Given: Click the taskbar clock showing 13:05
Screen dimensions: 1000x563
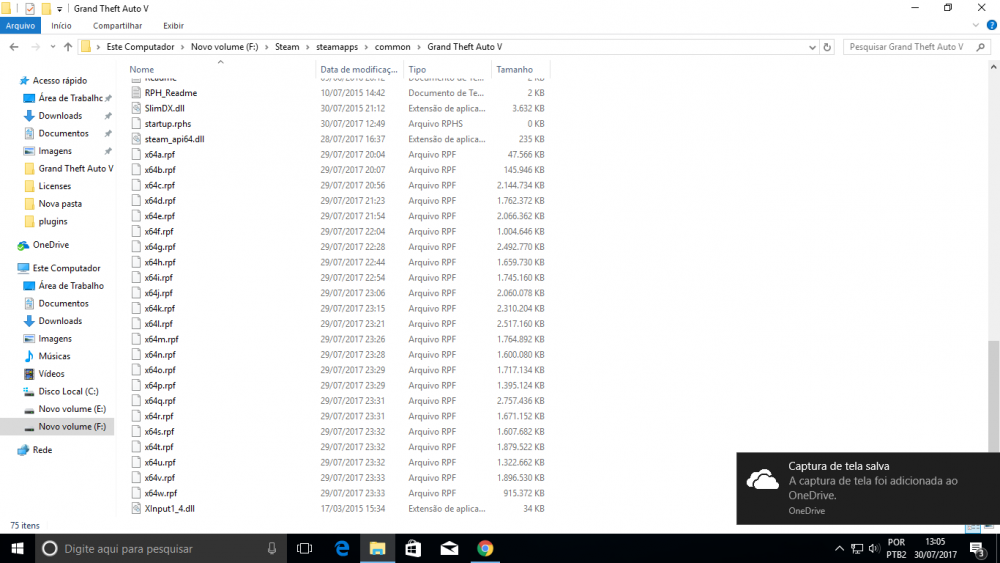Looking at the screenshot, I should point(935,548).
